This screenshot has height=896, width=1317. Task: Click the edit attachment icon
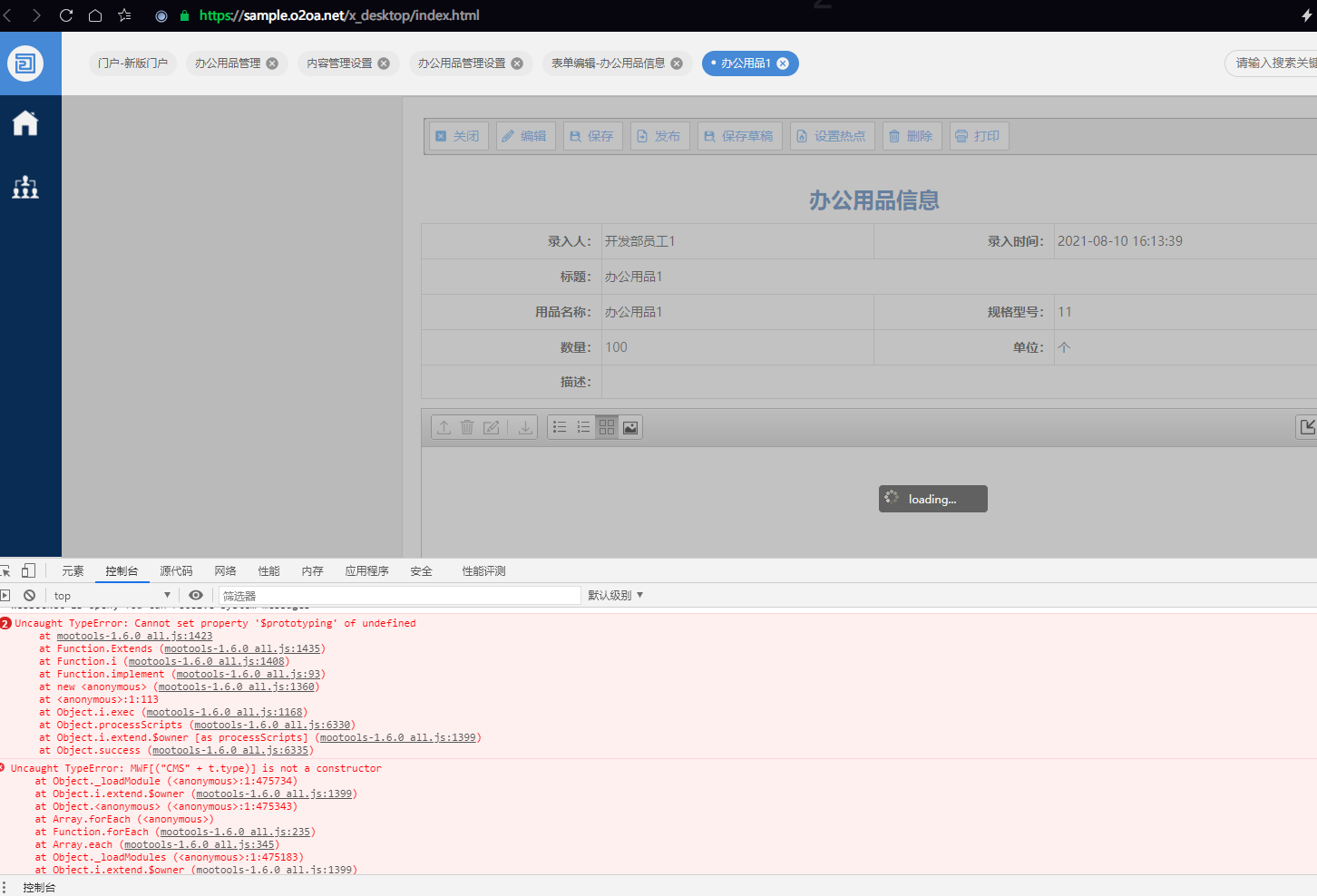click(491, 427)
